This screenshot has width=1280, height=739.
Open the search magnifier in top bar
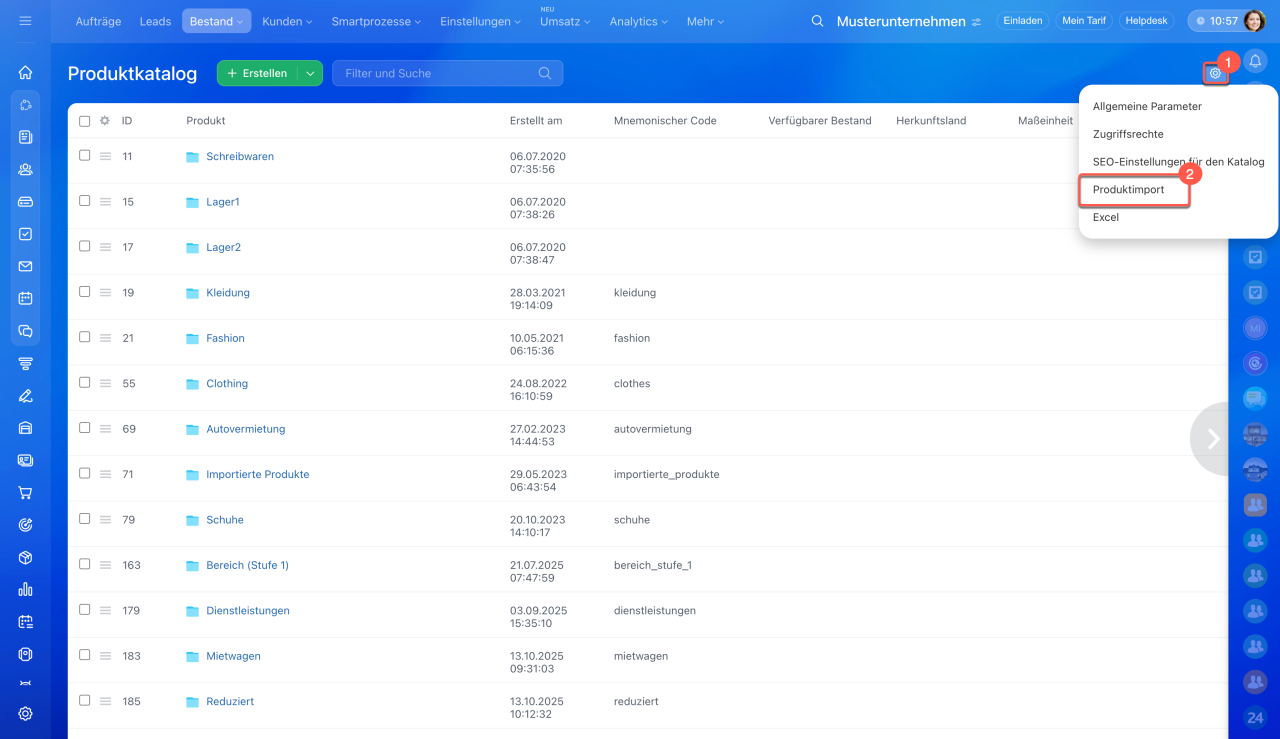(818, 21)
